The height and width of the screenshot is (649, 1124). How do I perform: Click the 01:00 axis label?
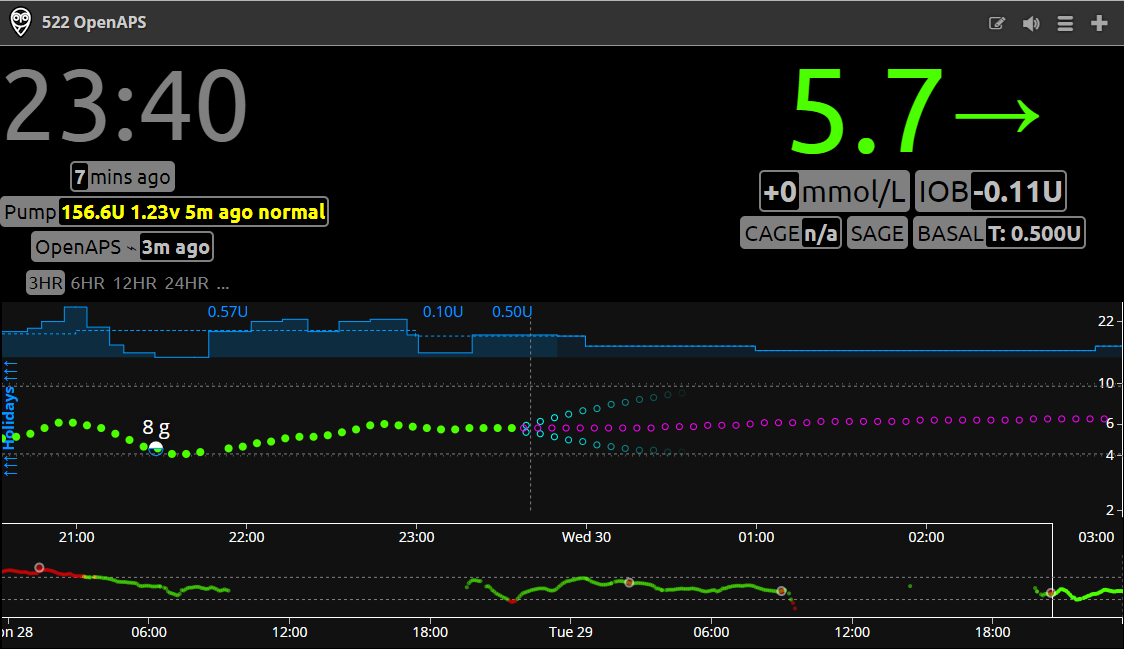click(756, 537)
